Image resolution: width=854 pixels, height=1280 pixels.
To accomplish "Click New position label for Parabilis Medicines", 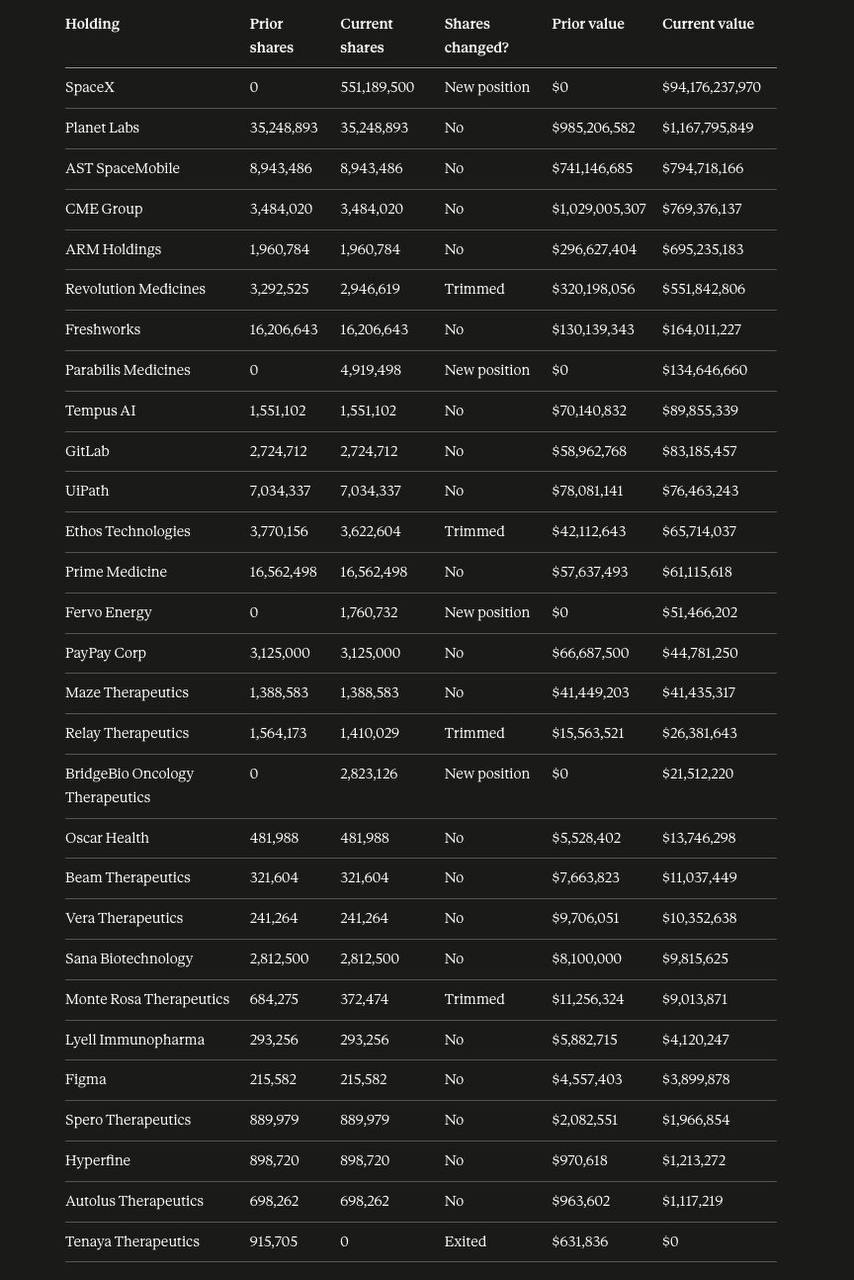I will click(487, 370).
